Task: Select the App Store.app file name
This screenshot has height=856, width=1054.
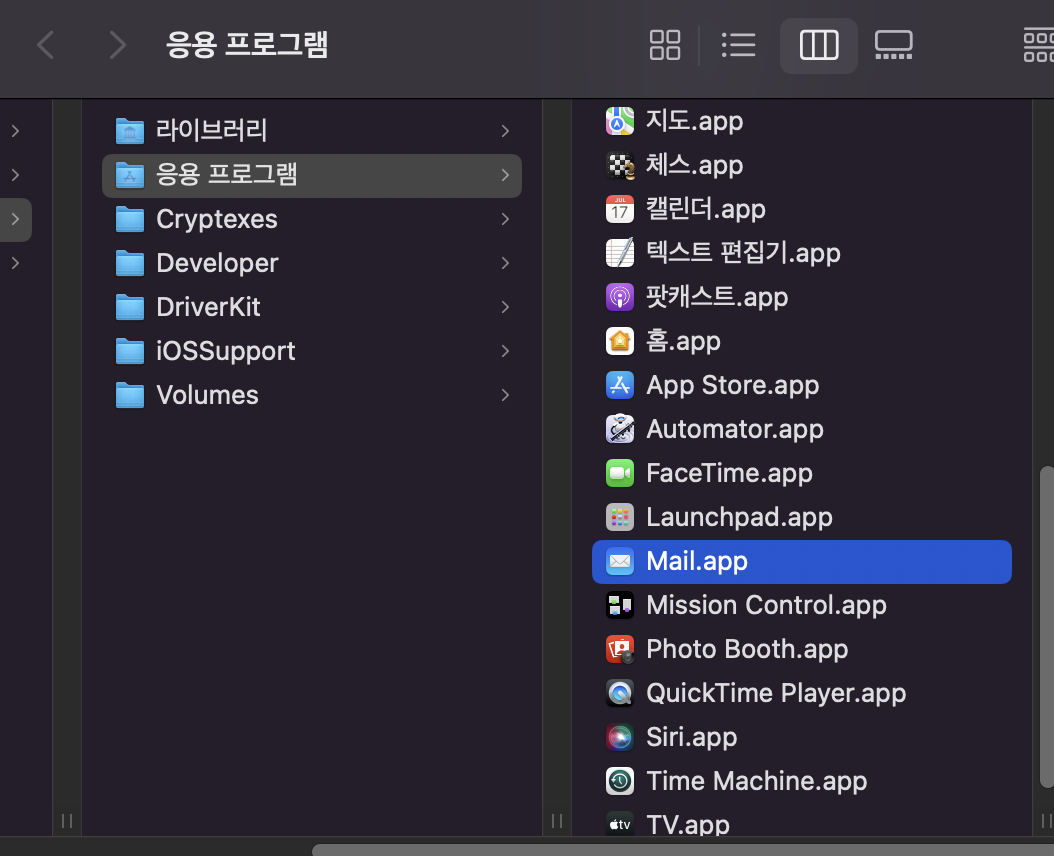Action: tap(733, 385)
